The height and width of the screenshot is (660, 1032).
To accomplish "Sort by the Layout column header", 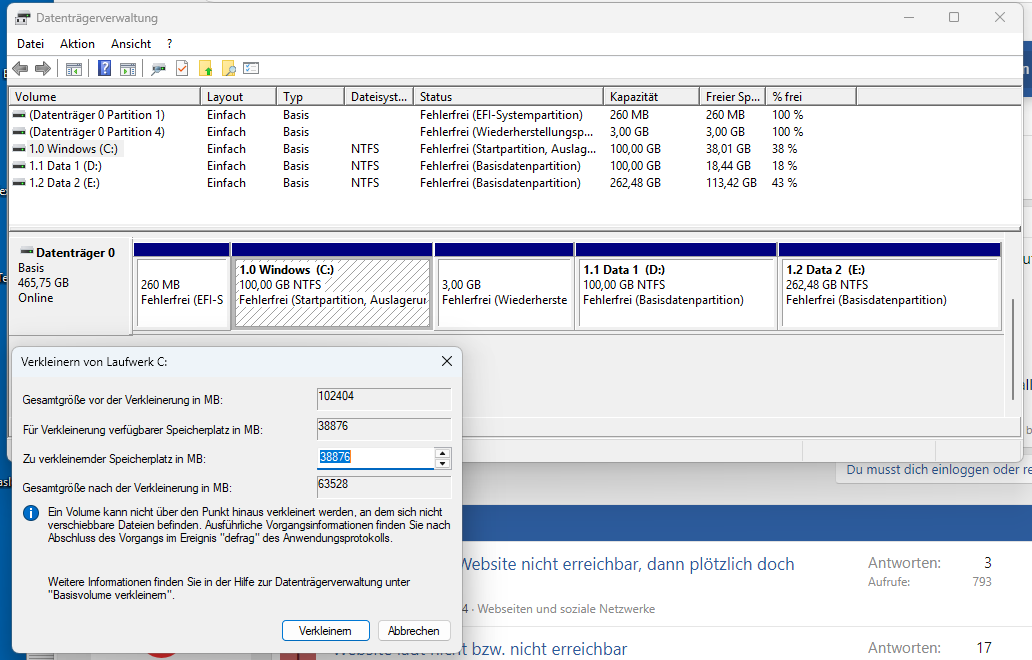I will coord(238,97).
